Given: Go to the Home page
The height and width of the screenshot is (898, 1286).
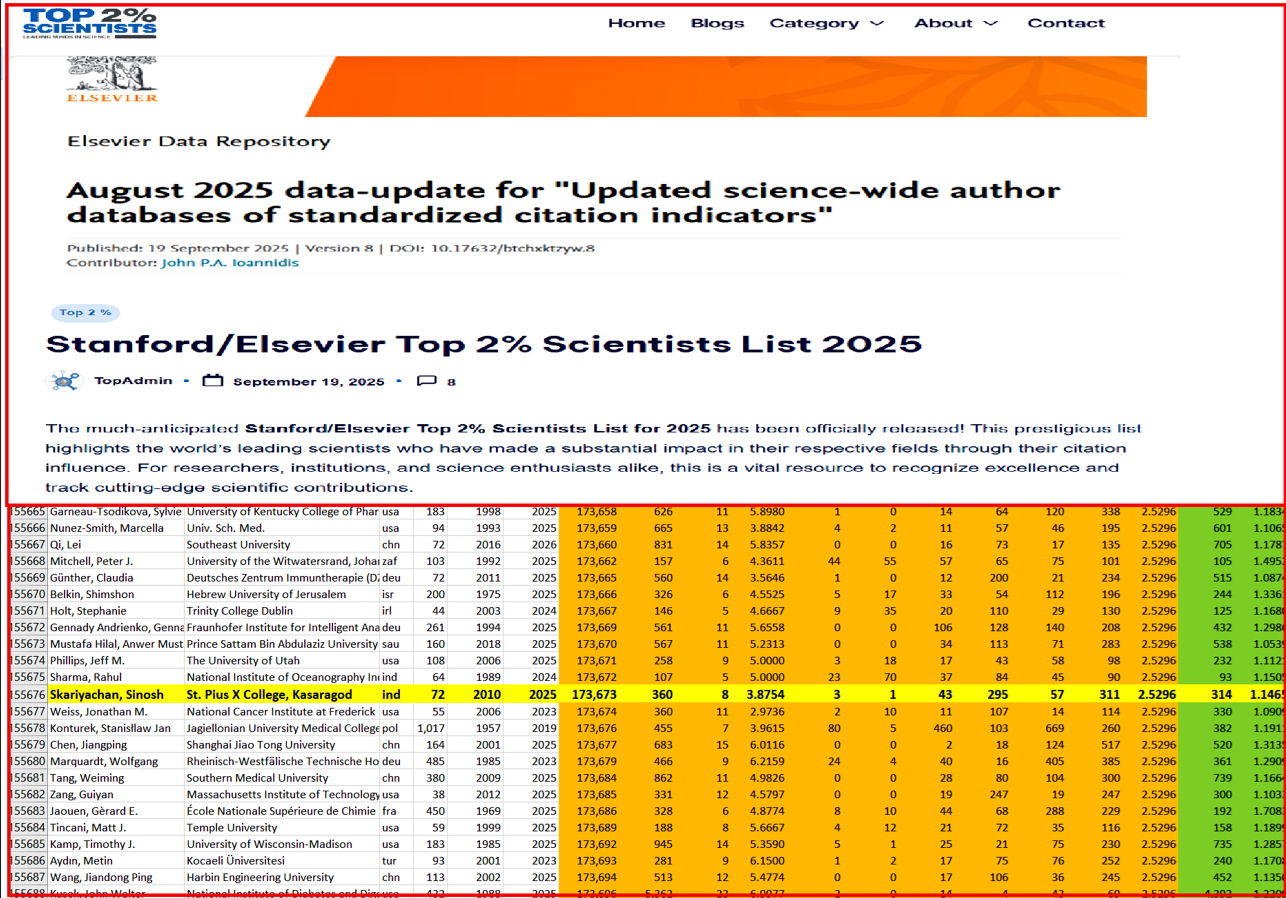Looking at the screenshot, I should tap(636, 23).
